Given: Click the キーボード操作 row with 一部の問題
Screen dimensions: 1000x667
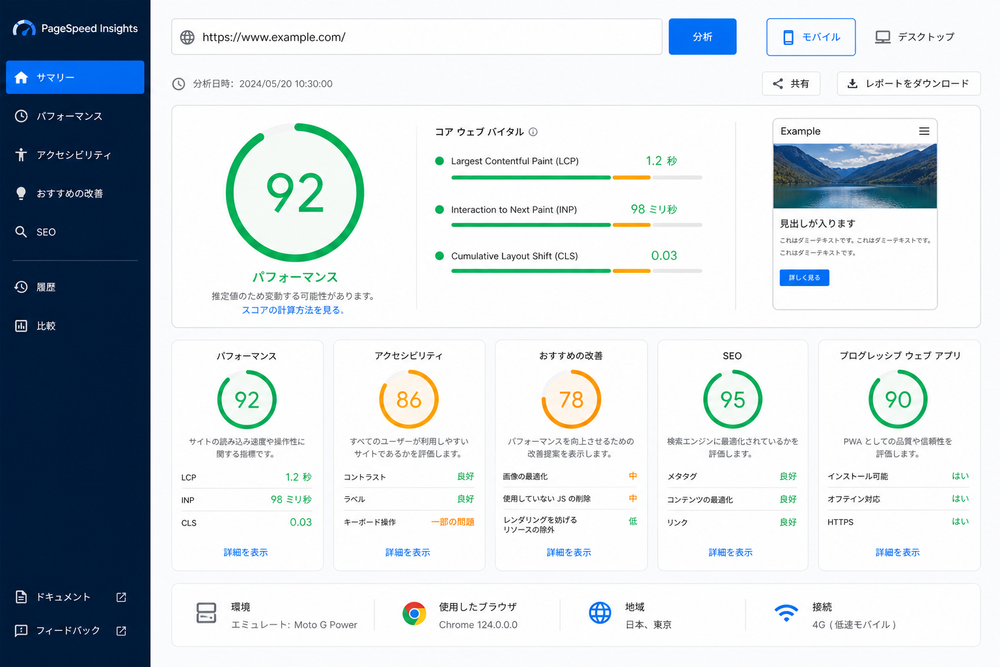Looking at the screenshot, I should point(409,522).
